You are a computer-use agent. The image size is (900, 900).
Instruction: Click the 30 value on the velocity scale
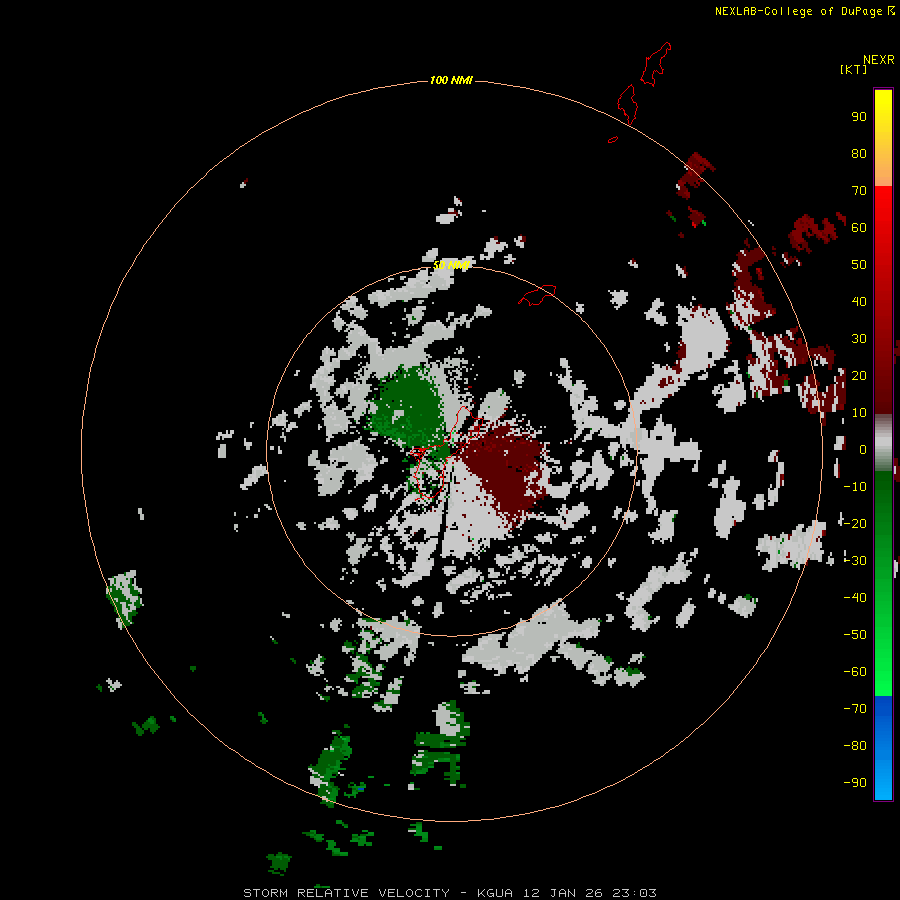(859, 339)
